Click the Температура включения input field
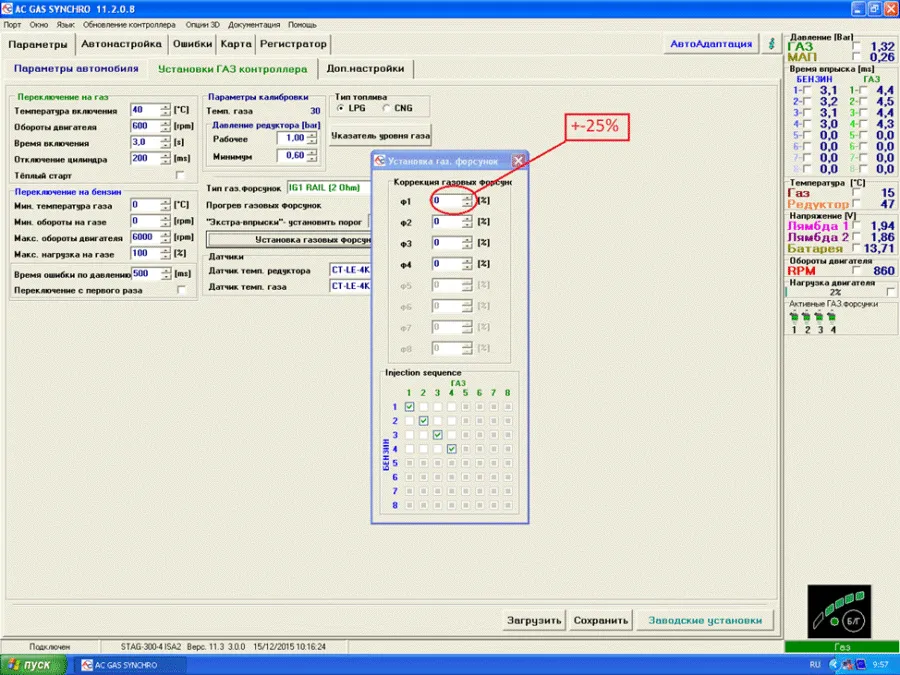Viewport: 900px width, 675px height. [145, 110]
